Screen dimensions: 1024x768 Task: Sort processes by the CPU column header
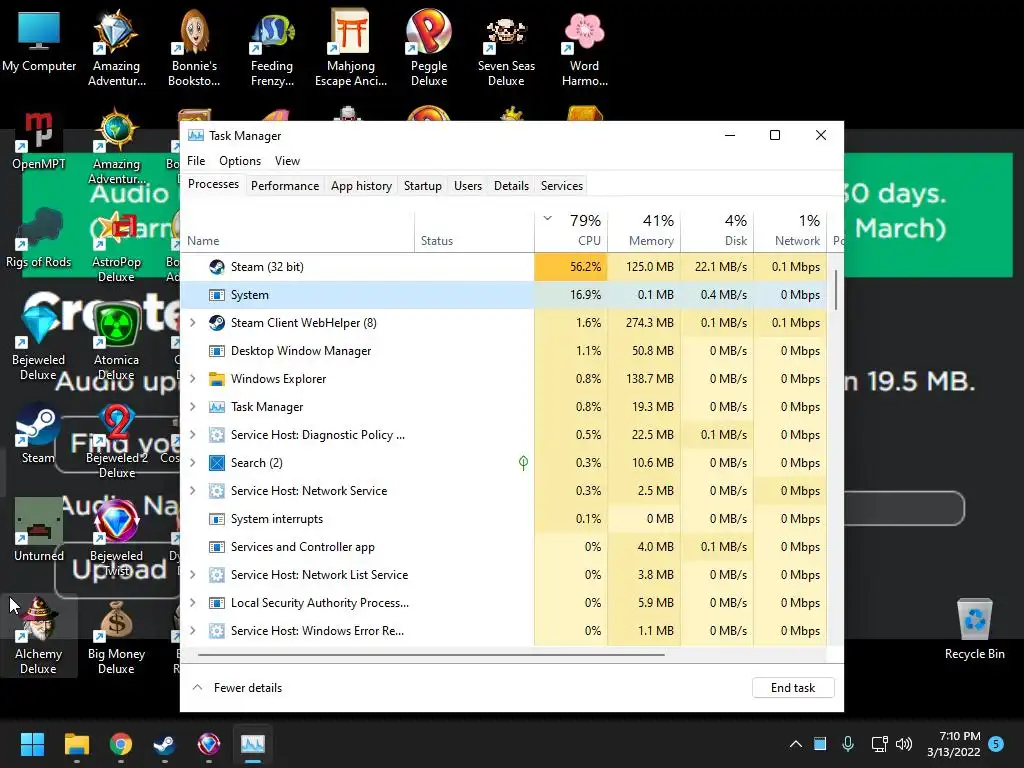(x=571, y=231)
